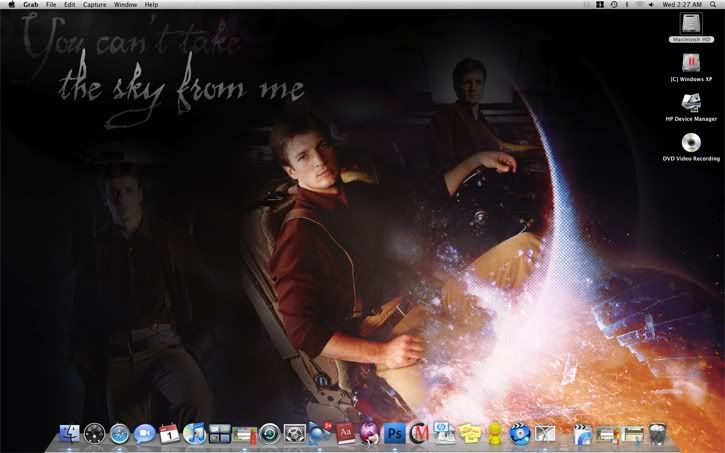Open the Window menu
Screen dimensions: 725x453
click(x=125, y=5)
